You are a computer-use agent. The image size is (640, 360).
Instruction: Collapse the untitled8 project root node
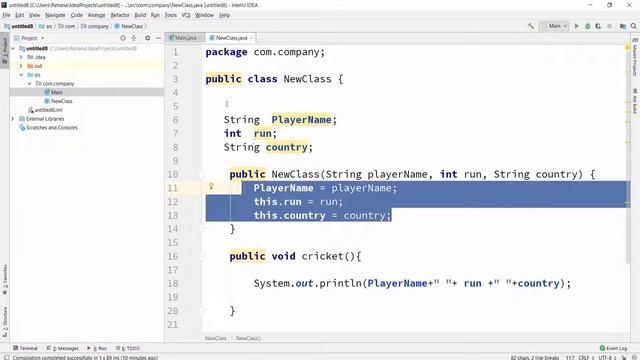(x=13, y=48)
